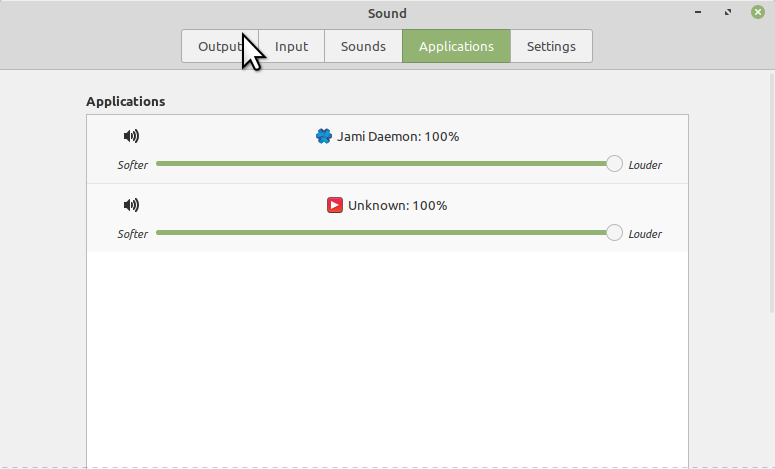Click the red play icon beside Unknown
The height and width of the screenshot is (469, 775).
(x=335, y=205)
